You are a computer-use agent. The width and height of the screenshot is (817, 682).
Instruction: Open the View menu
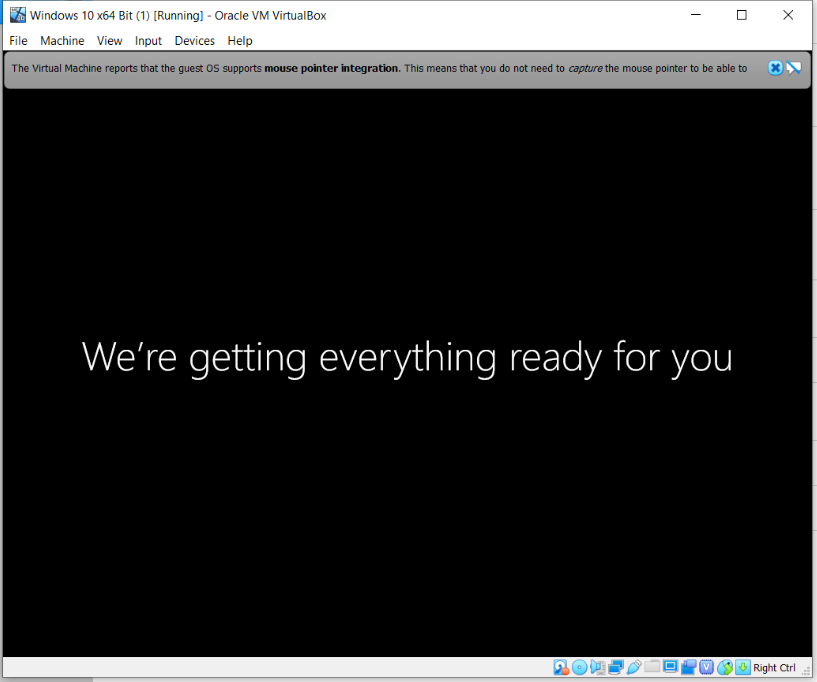(x=109, y=40)
